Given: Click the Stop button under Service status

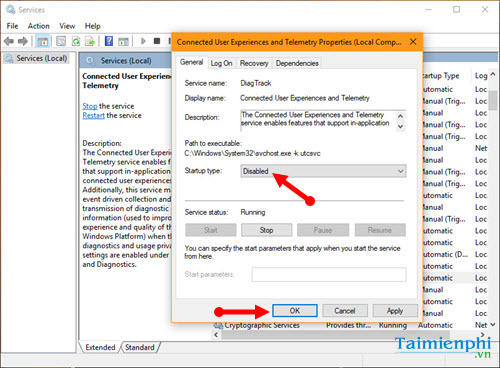Looking at the screenshot, I should pyautogui.click(x=266, y=230).
